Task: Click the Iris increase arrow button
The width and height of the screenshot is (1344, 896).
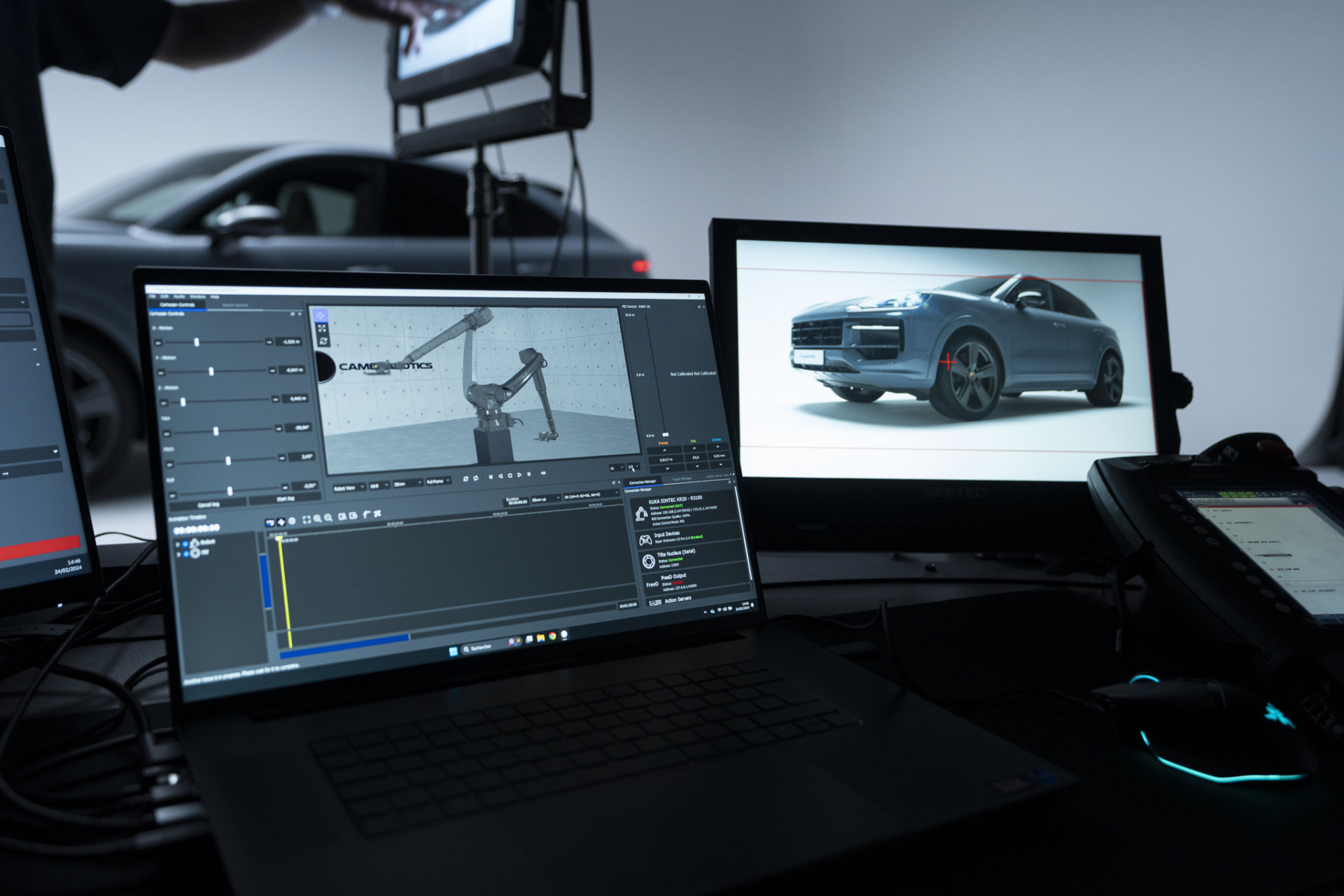Action: 694,448
